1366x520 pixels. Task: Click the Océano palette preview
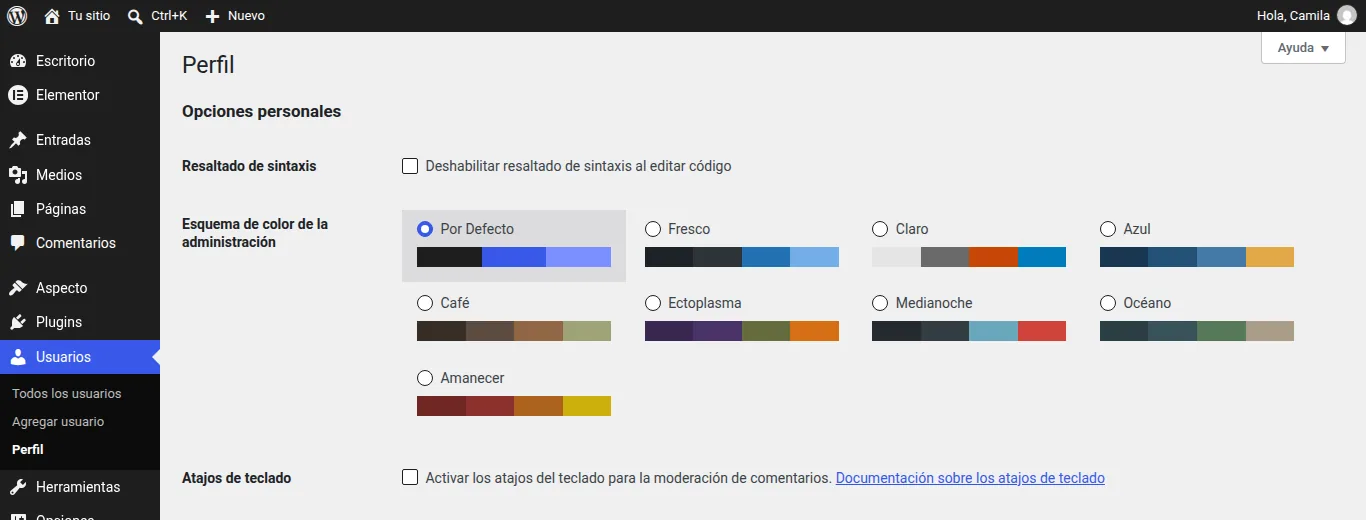[1197, 331]
